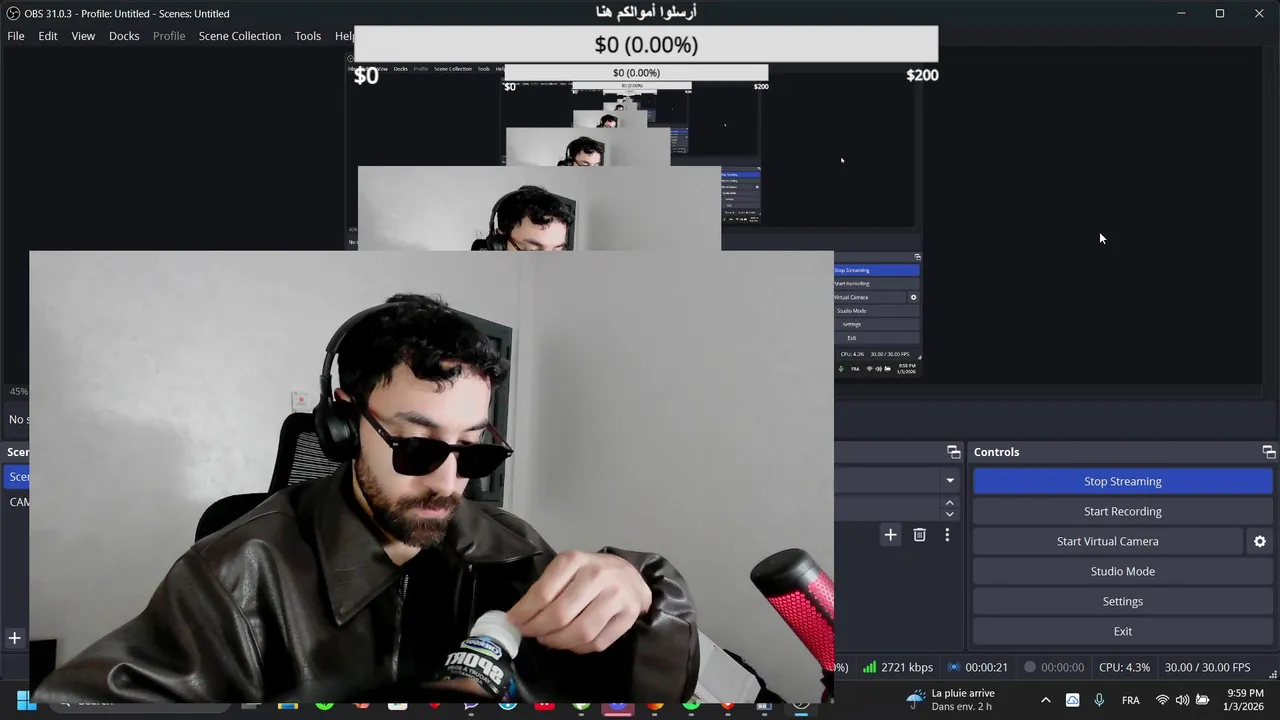
Task: Click the 00:00:21 stream timer
Action: (x=986, y=667)
